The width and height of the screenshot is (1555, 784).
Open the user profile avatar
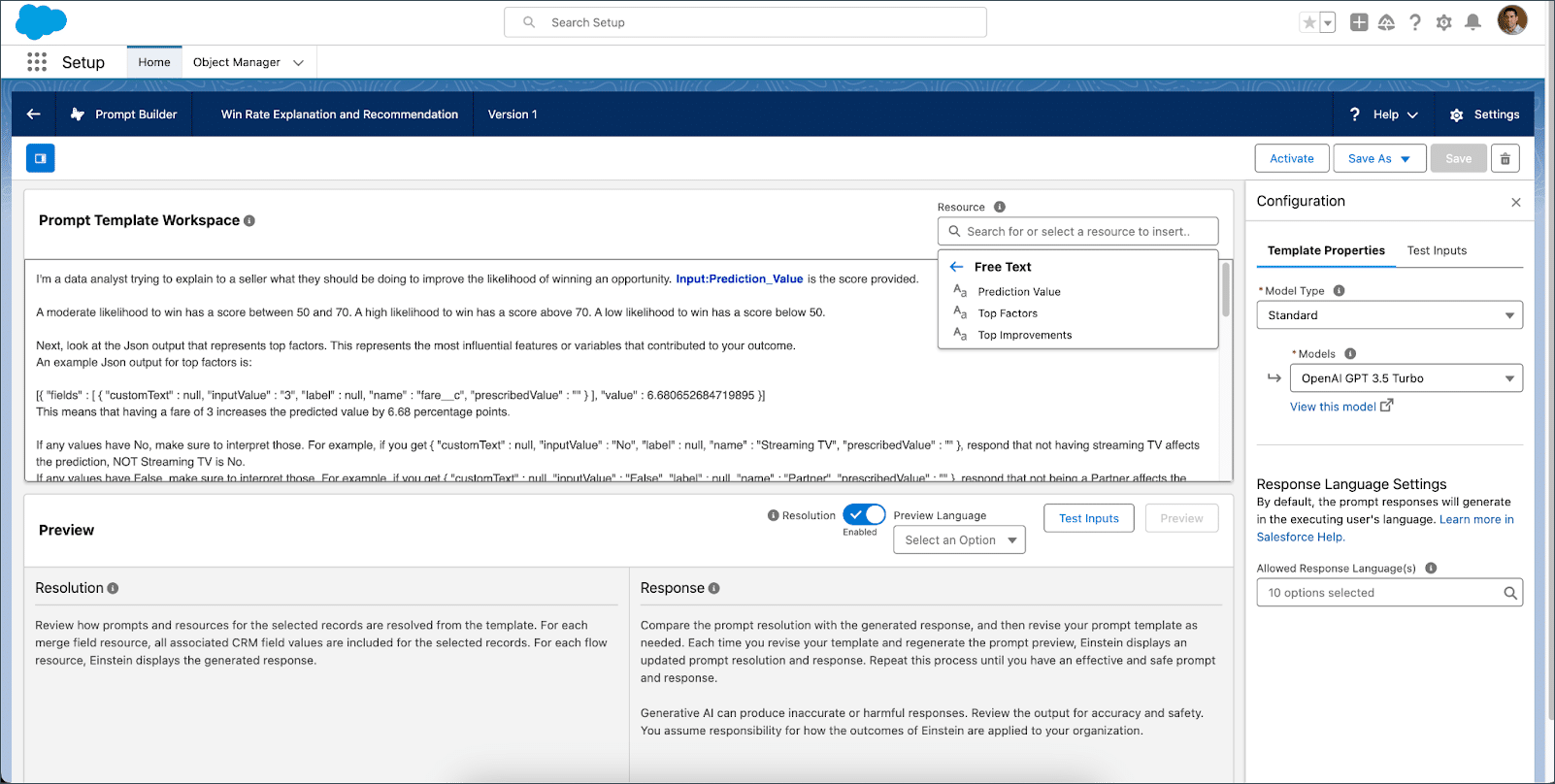point(1512,20)
